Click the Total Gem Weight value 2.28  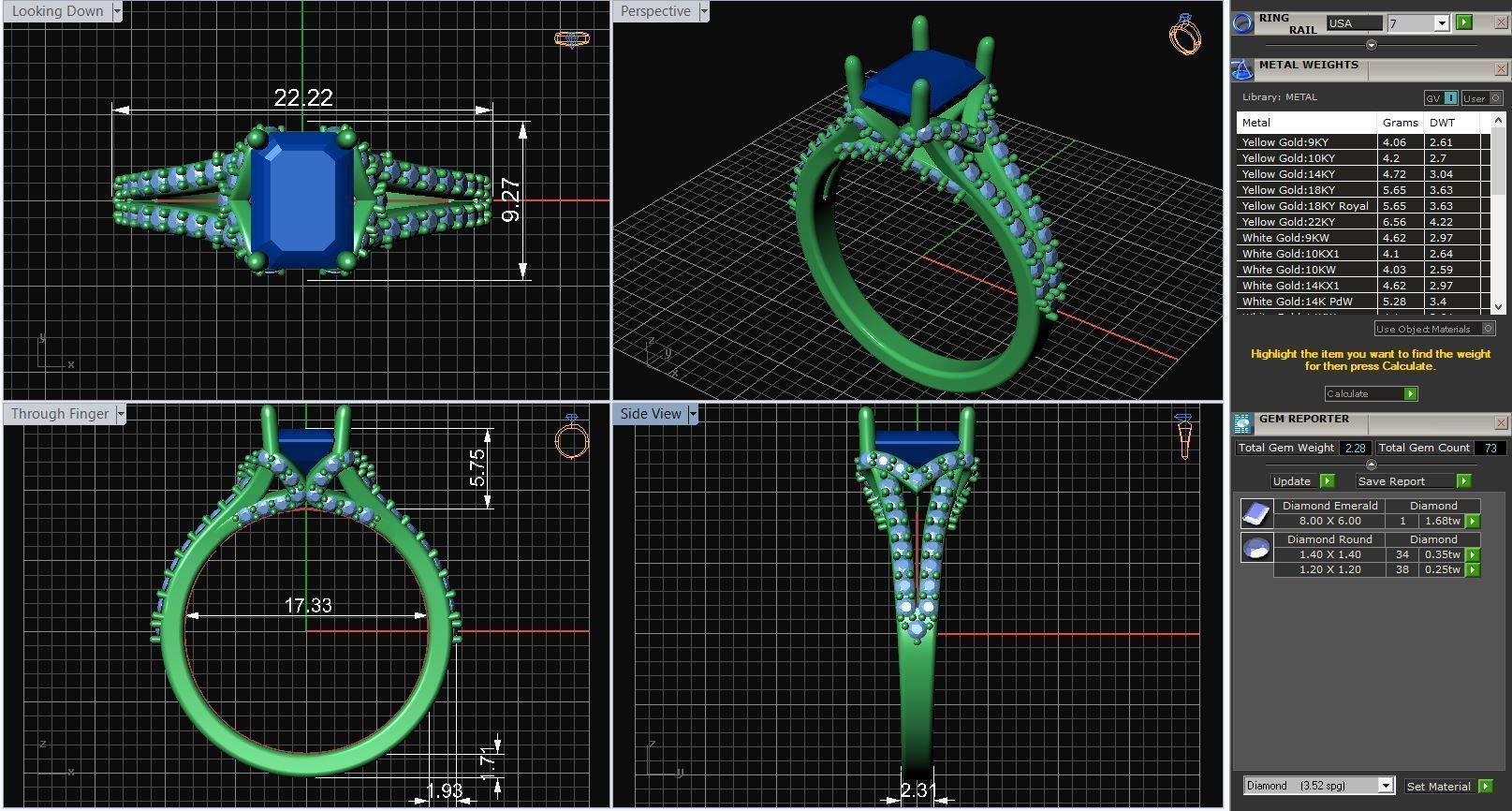coord(1355,449)
